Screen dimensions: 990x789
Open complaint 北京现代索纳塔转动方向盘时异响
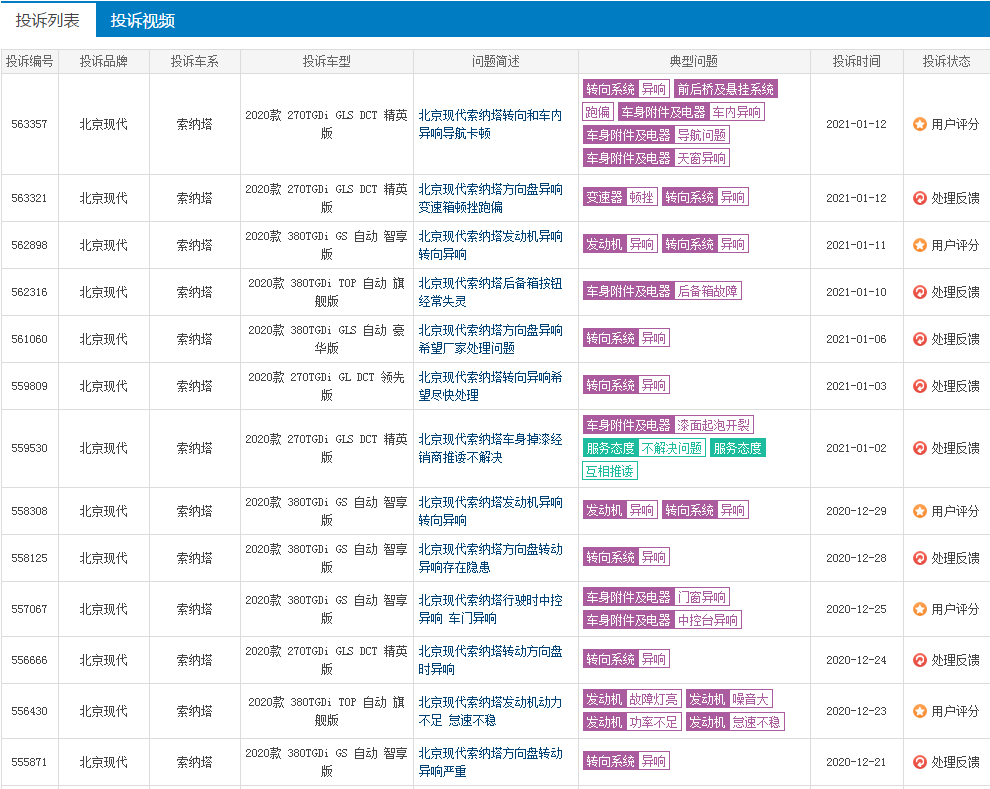[490, 660]
